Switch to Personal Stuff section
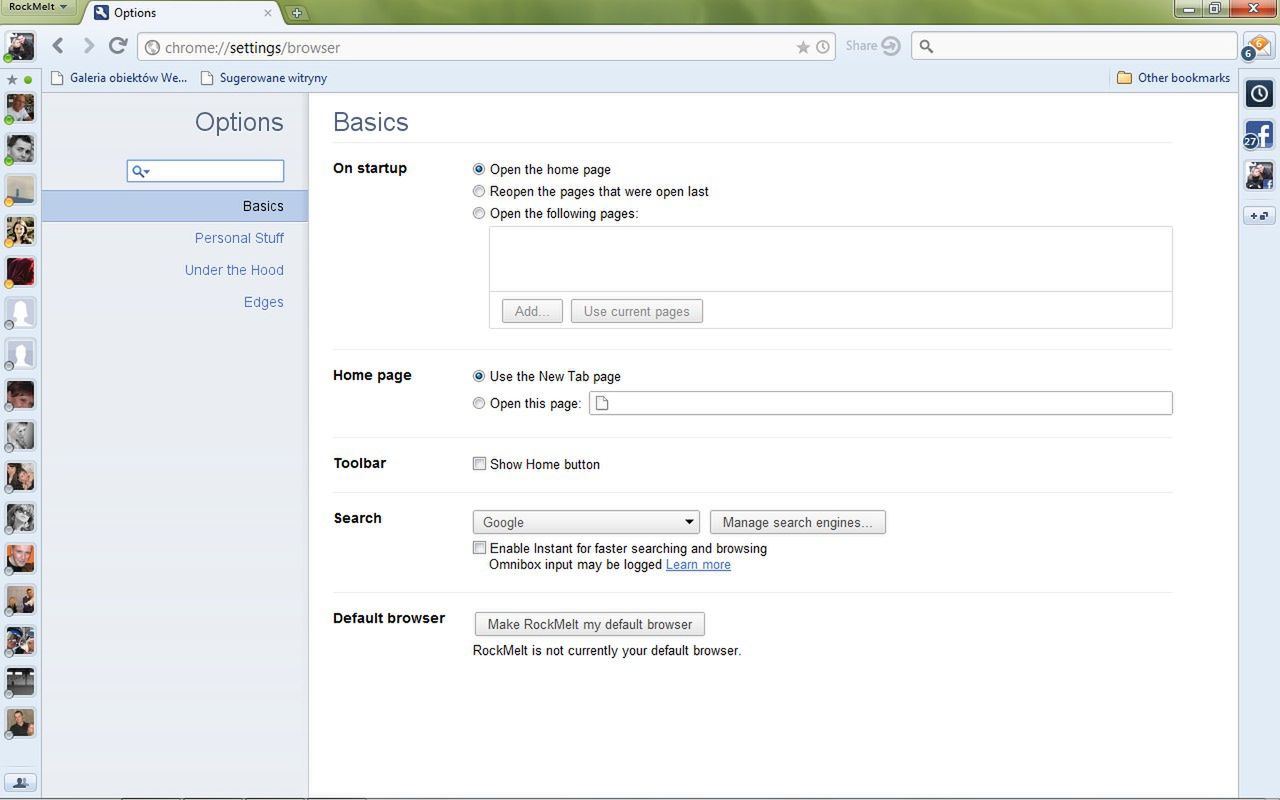Screen dimensions: 1280x800 tap(239, 238)
